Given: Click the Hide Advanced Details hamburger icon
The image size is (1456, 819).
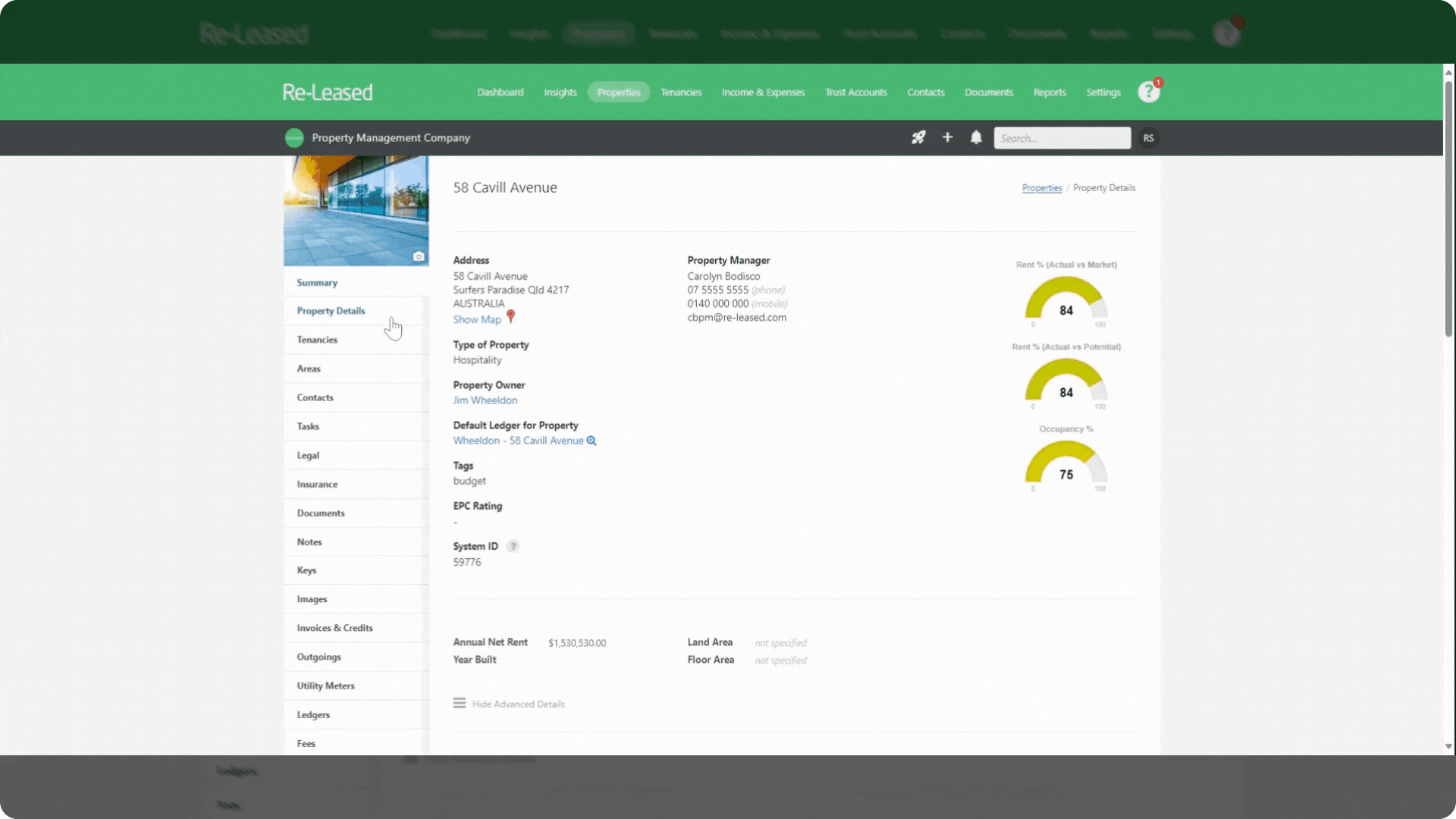Looking at the screenshot, I should tap(460, 703).
